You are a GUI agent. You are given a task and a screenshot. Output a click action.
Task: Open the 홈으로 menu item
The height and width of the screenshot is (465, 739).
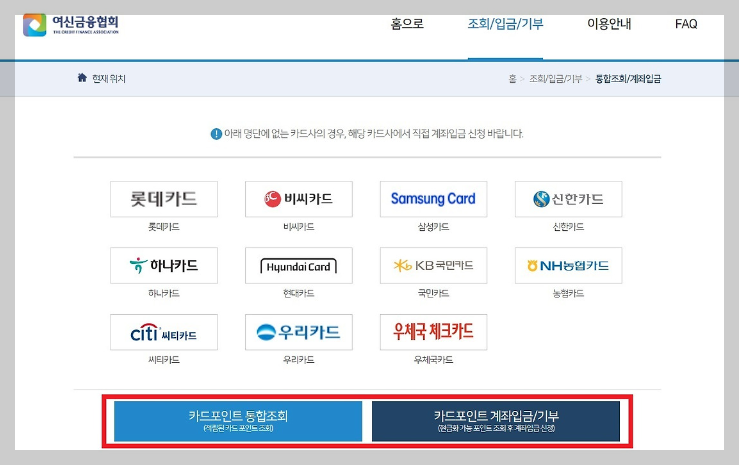407,24
